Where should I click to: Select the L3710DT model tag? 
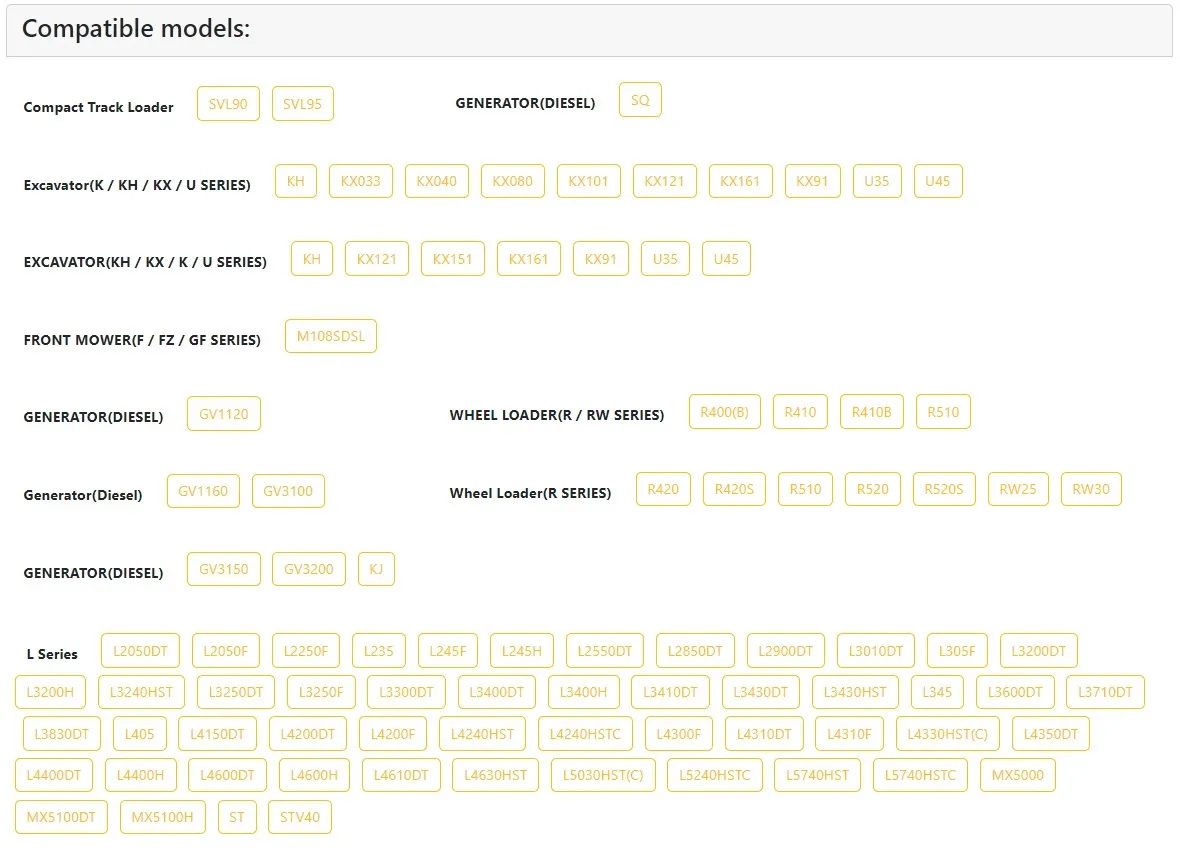1105,692
